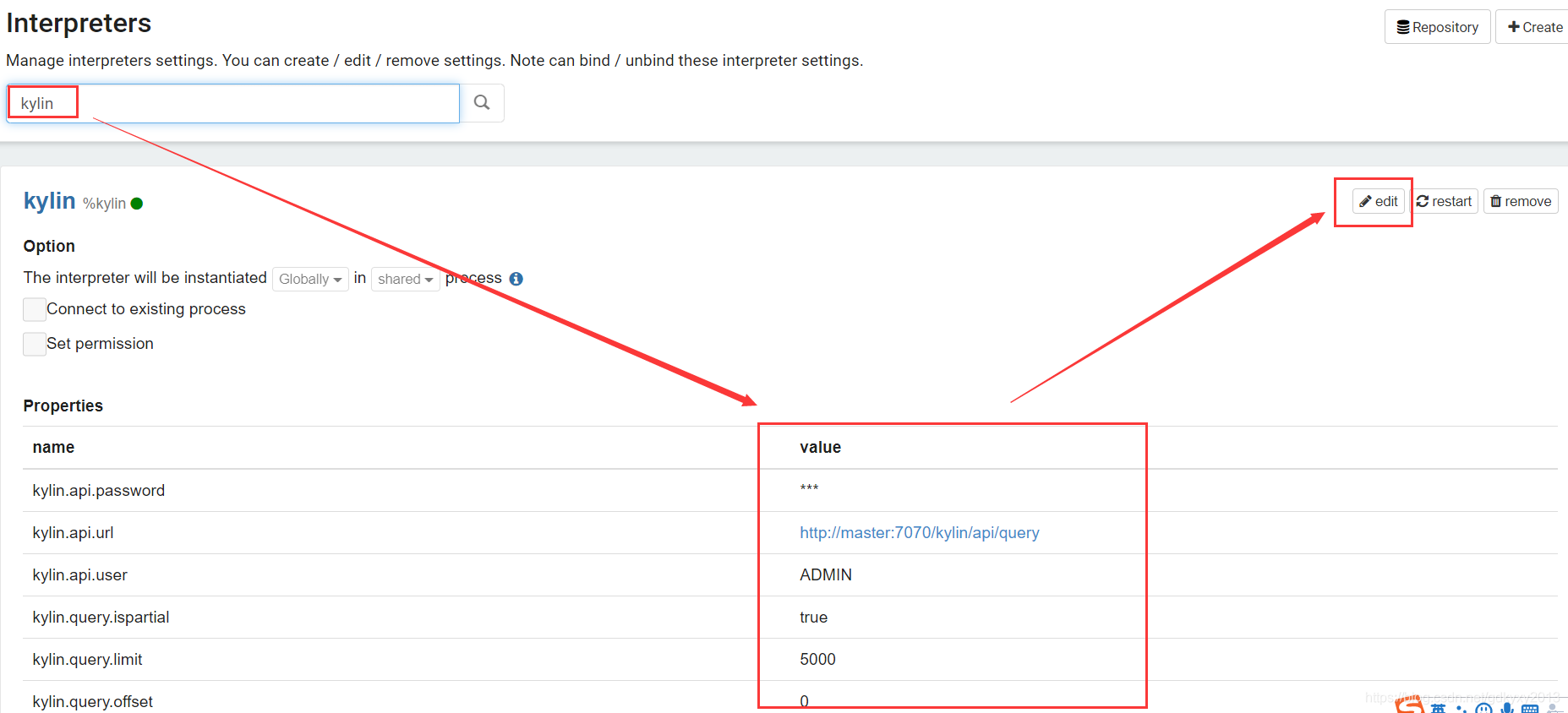
Task: Focus the interpreter search field
Action: tap(233, 103)
